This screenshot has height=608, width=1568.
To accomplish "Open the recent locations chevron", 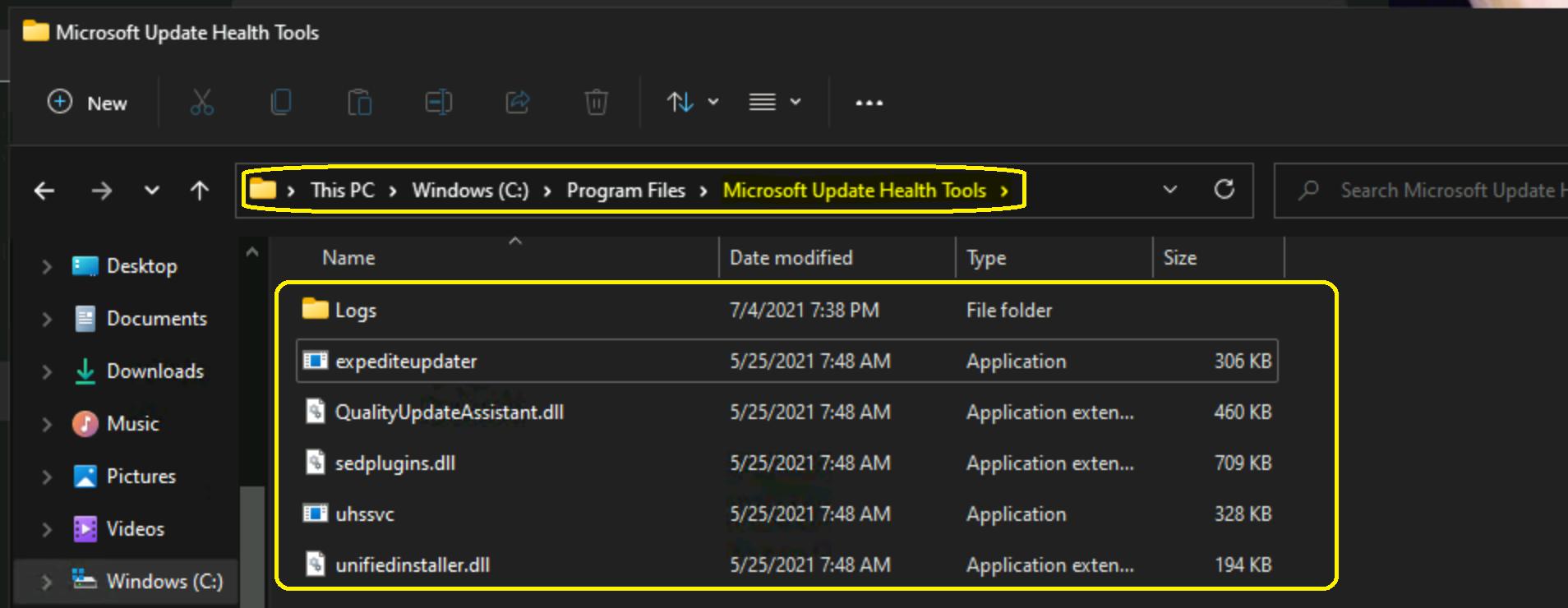I will 151,191.
